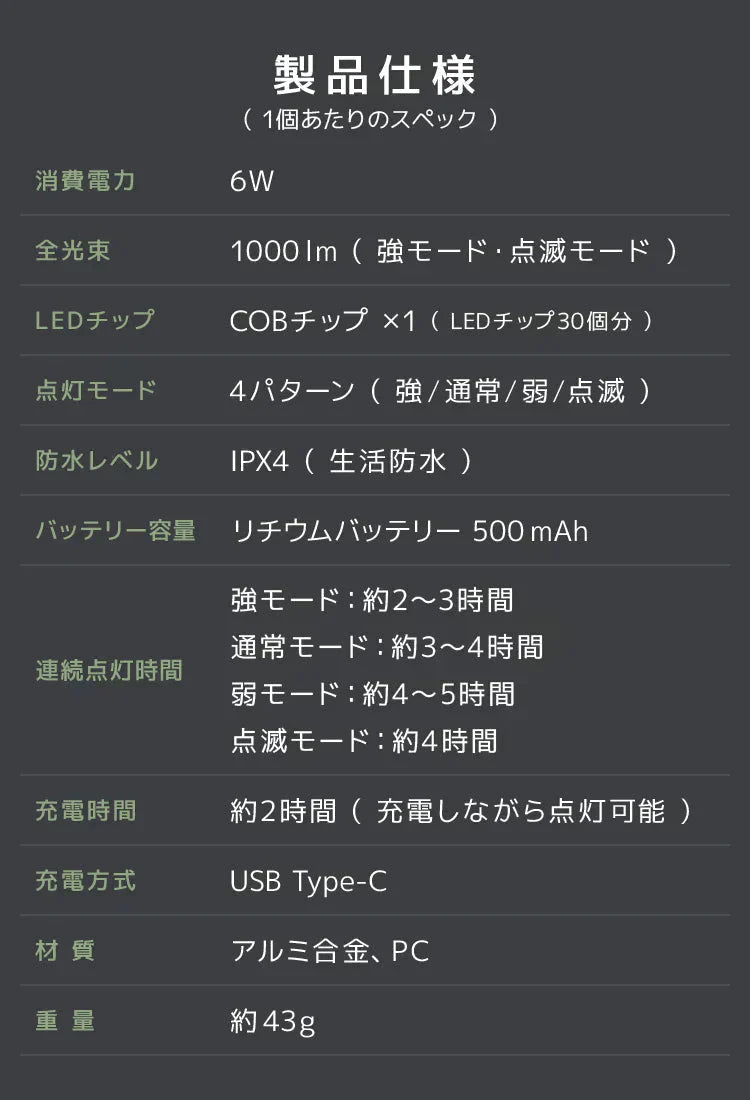Click the 1000lm brightness value
This screenshot has height=1100, width=750.
pyautogui.click(x=454, y=251)
